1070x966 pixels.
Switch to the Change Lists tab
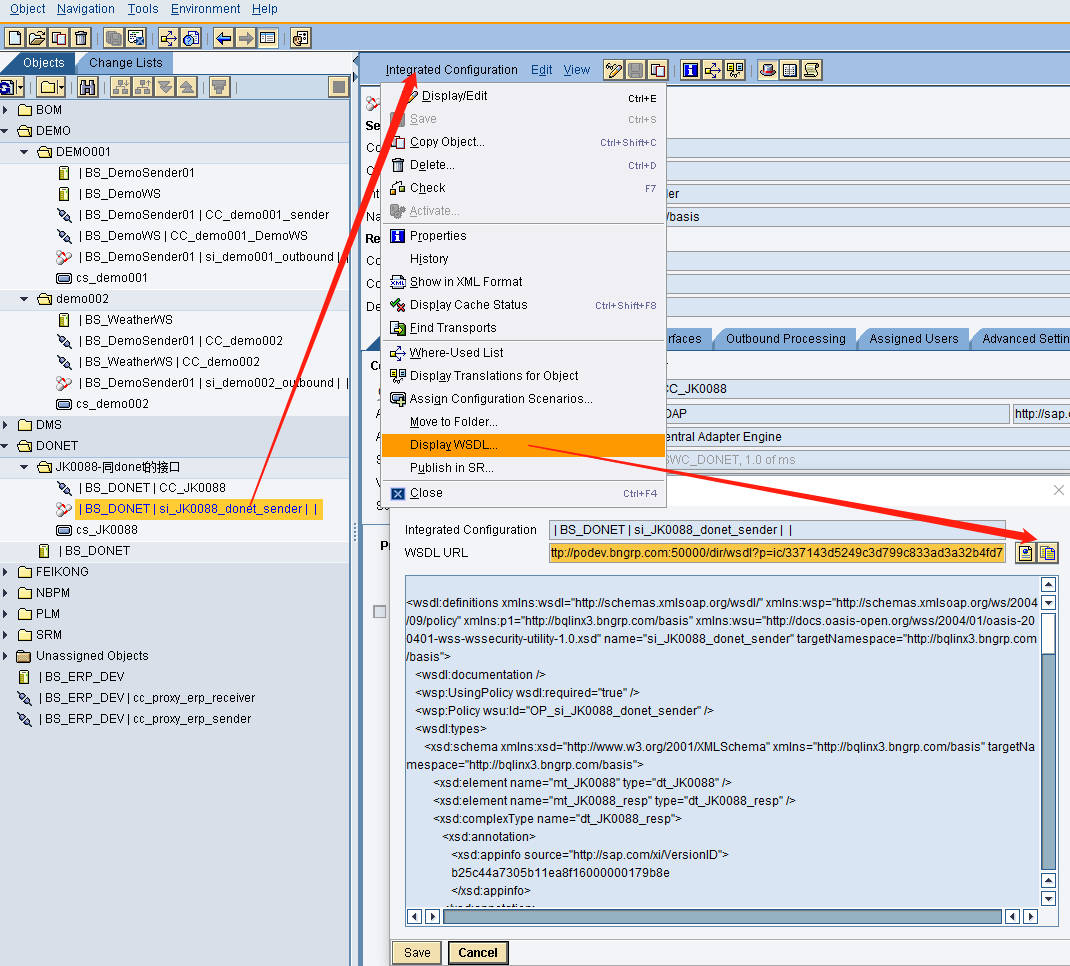click(x=125, y=62)
